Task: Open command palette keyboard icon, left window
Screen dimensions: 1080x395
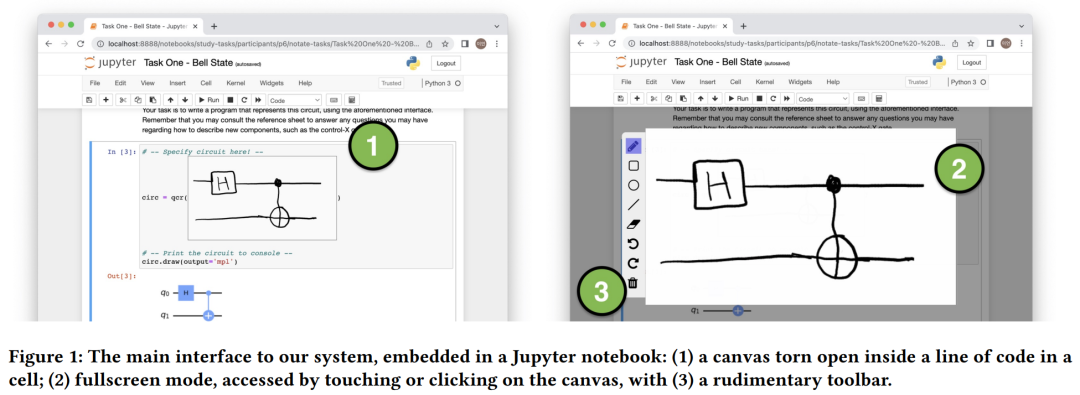Action: 333,100
